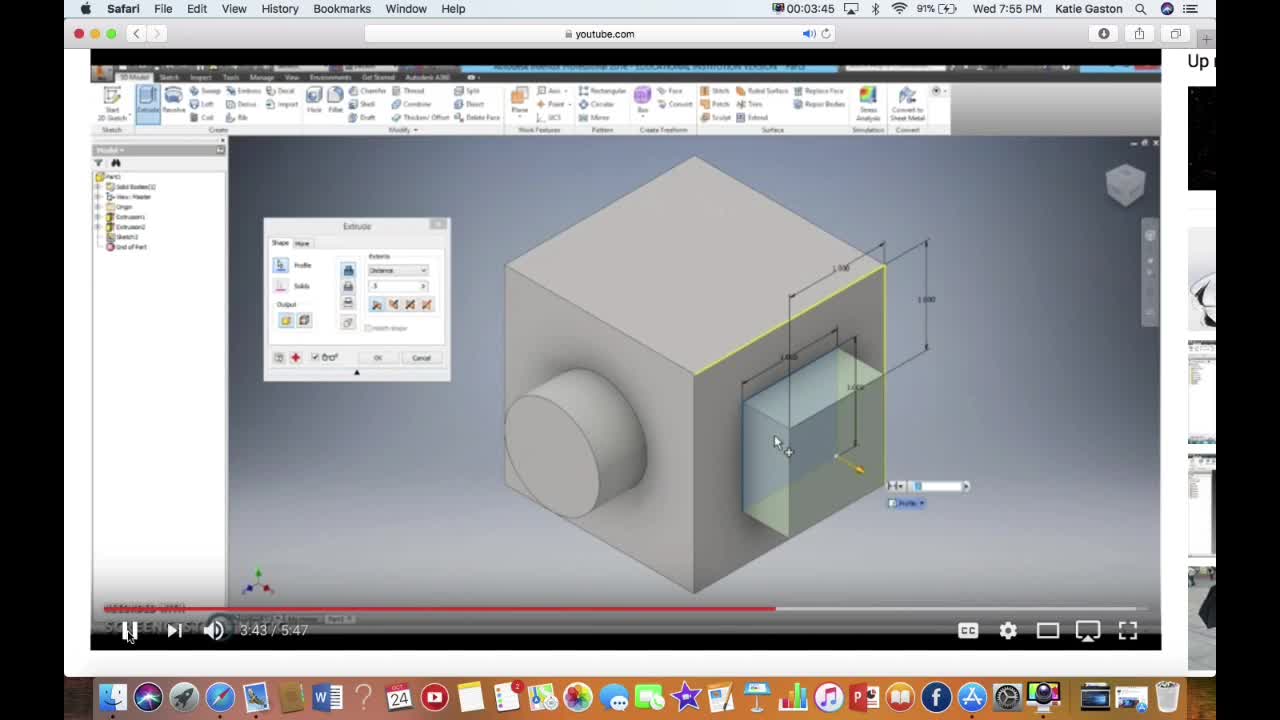Reload the page
Viewport: 1280px width, 720px height.
tap(825, 34)
